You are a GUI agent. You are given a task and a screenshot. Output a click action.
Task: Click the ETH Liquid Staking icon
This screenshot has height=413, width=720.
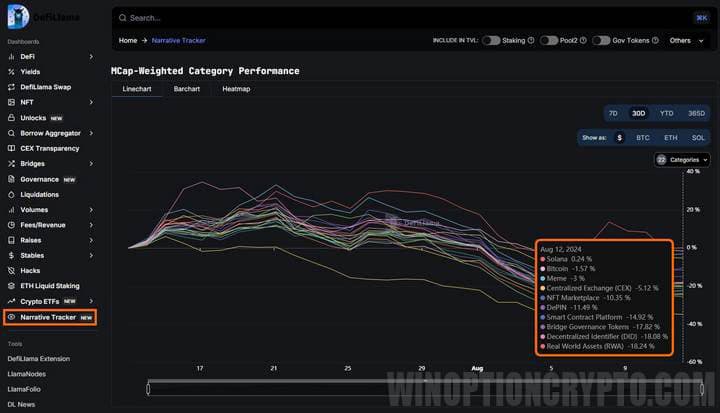click(11, 286)
